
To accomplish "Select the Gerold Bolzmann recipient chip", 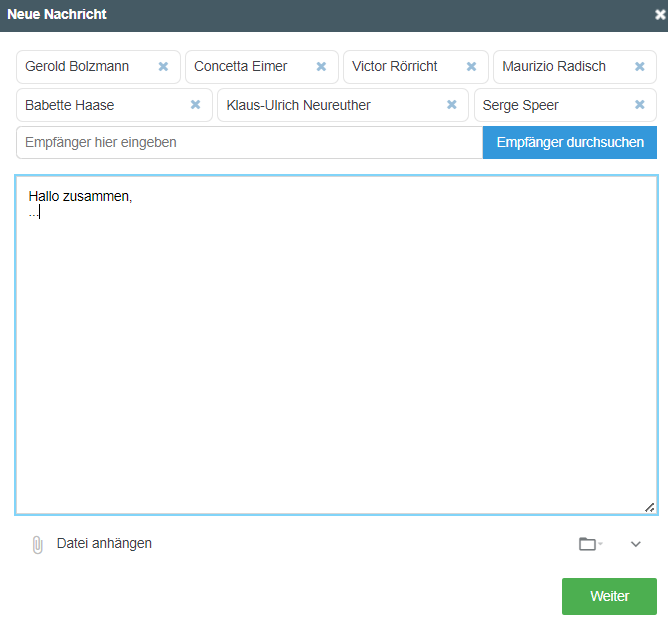I will [x=98, y=67].
